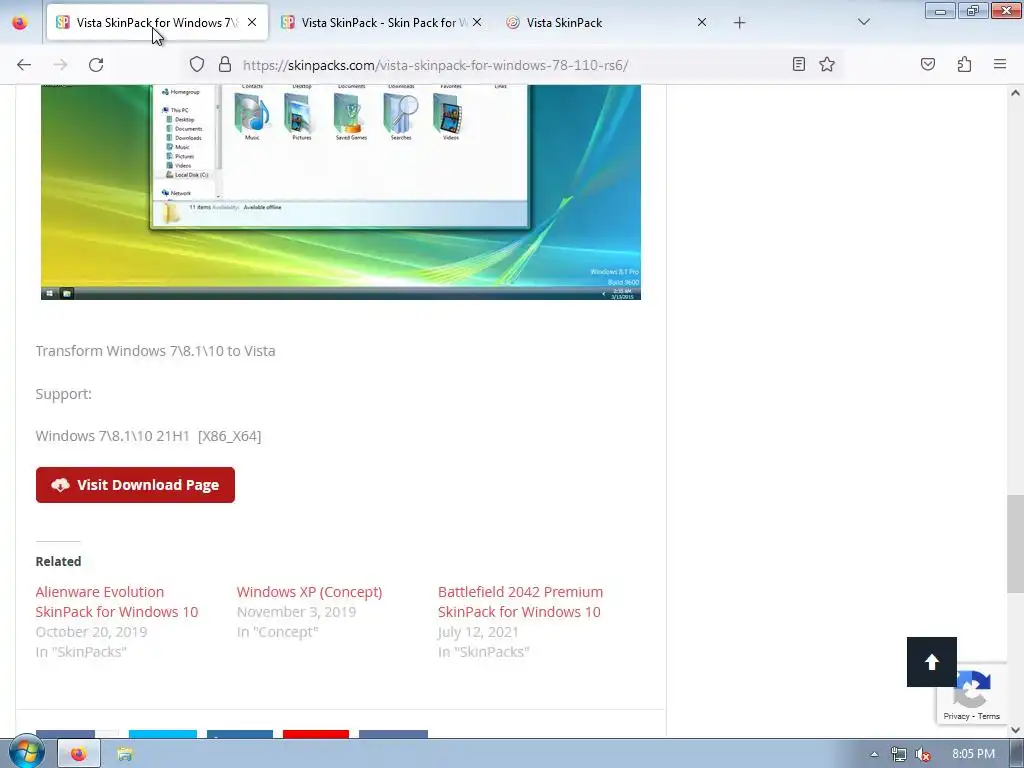Show hidden tray icons arrow
This screenshot has width=1024, height=768.
[x=874, y=754]
